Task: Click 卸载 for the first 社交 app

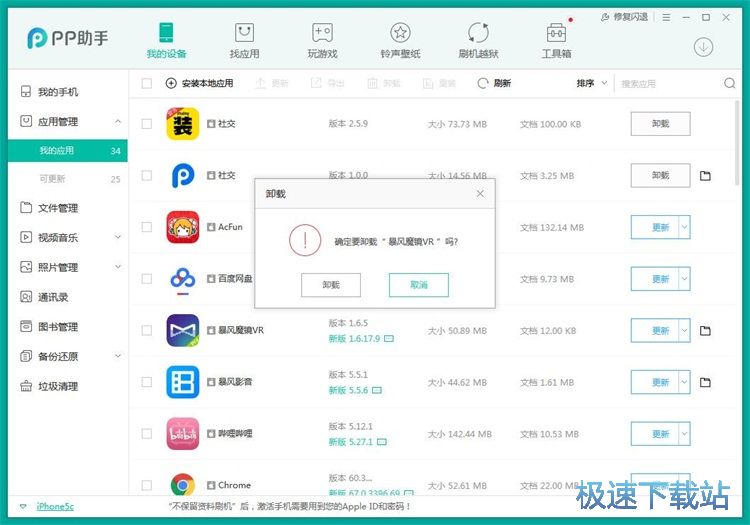Action: coord(661,124)
